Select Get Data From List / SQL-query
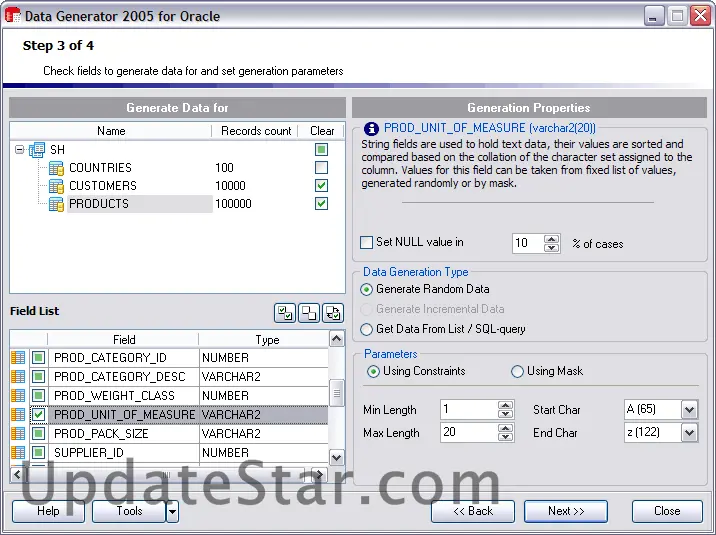Screen dimensions: 716x535 [366, 329]
